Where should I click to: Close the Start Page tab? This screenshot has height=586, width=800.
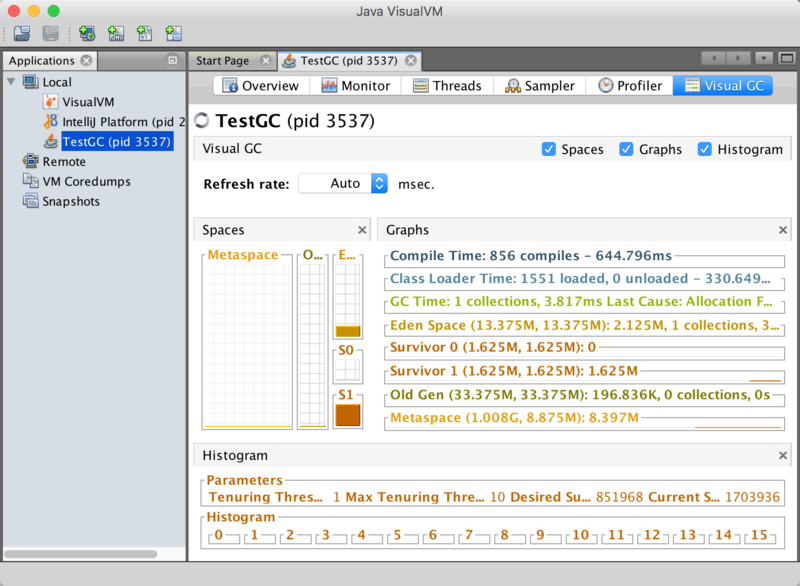267,61
